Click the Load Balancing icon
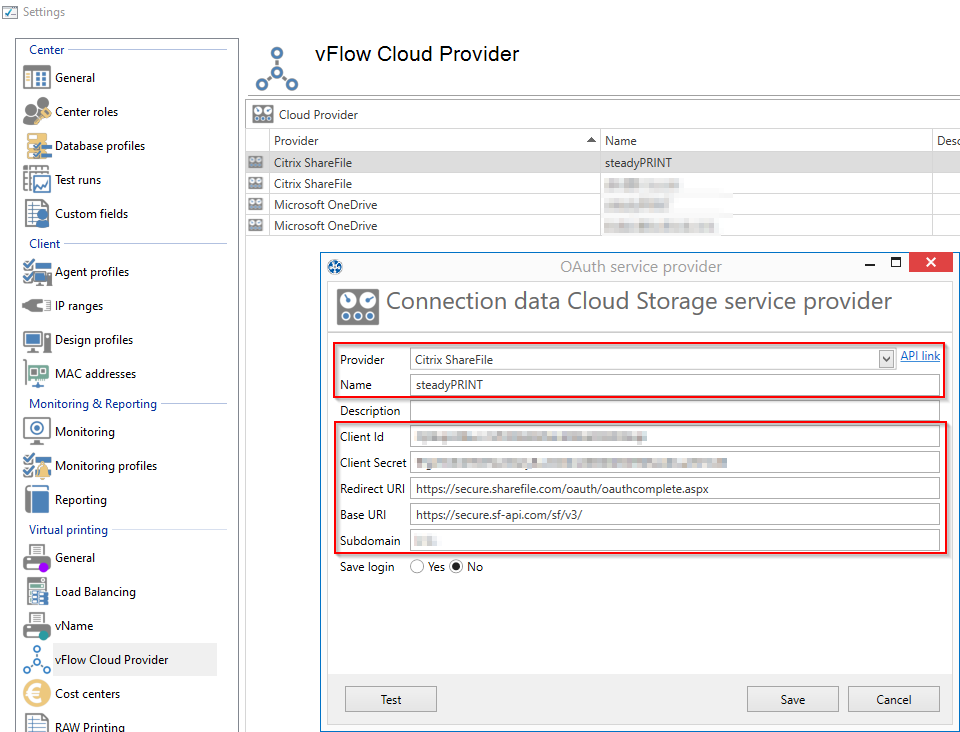The width and height of the screenshot is (960, 732). (37, 592)
